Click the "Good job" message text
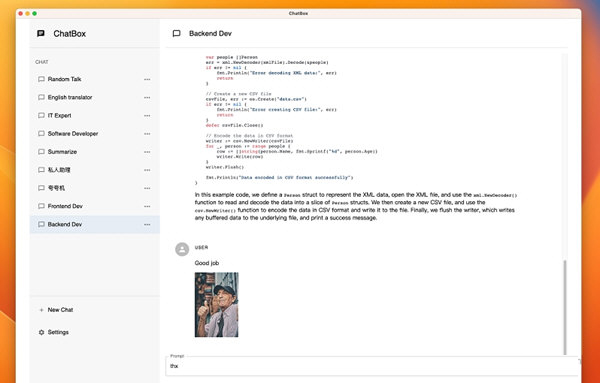Screen dimensions: 600x383 click(x=207, y=263)
